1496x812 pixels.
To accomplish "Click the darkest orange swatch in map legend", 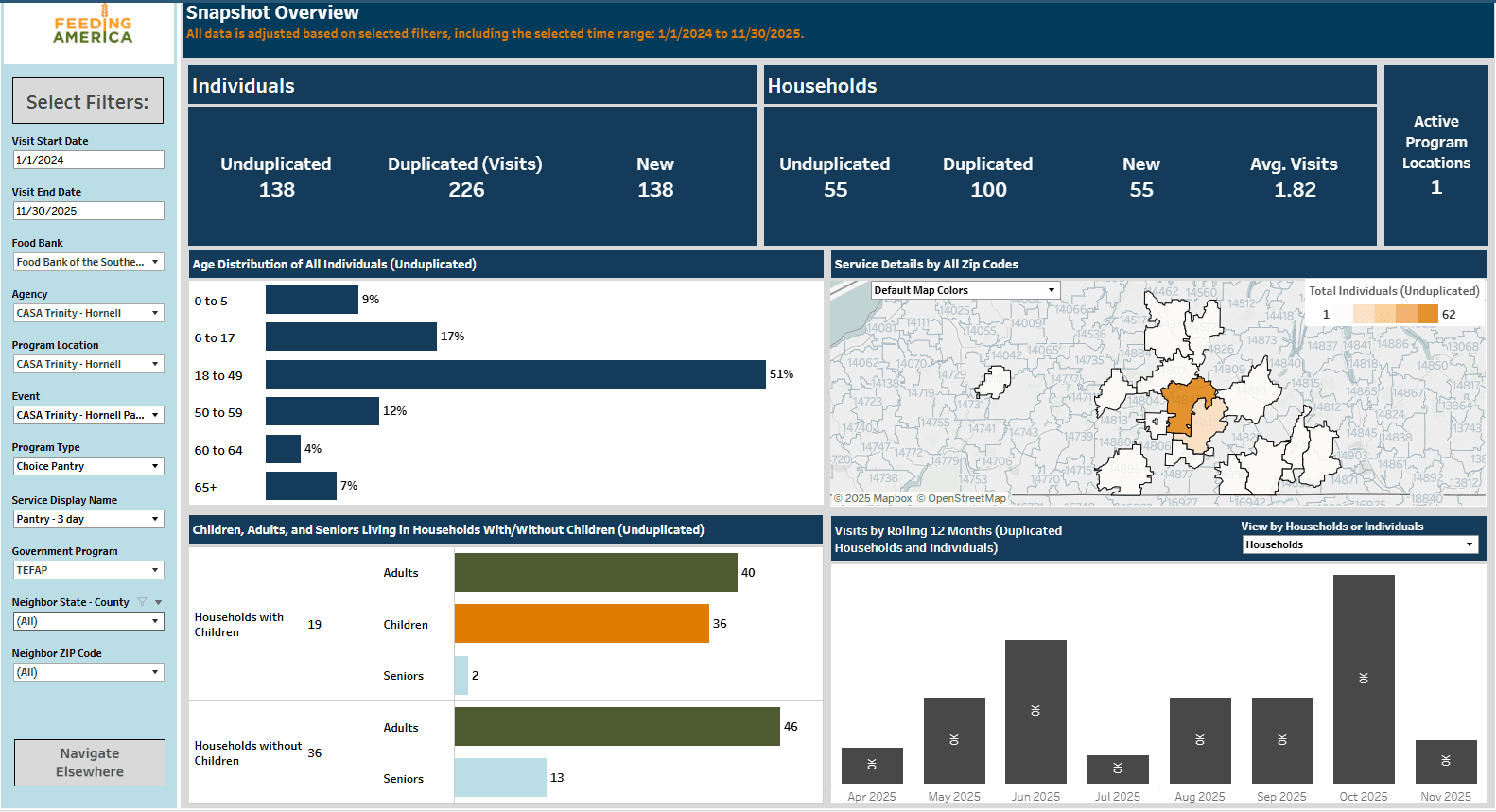I will pyautogui.click(x=1427, y=314).
